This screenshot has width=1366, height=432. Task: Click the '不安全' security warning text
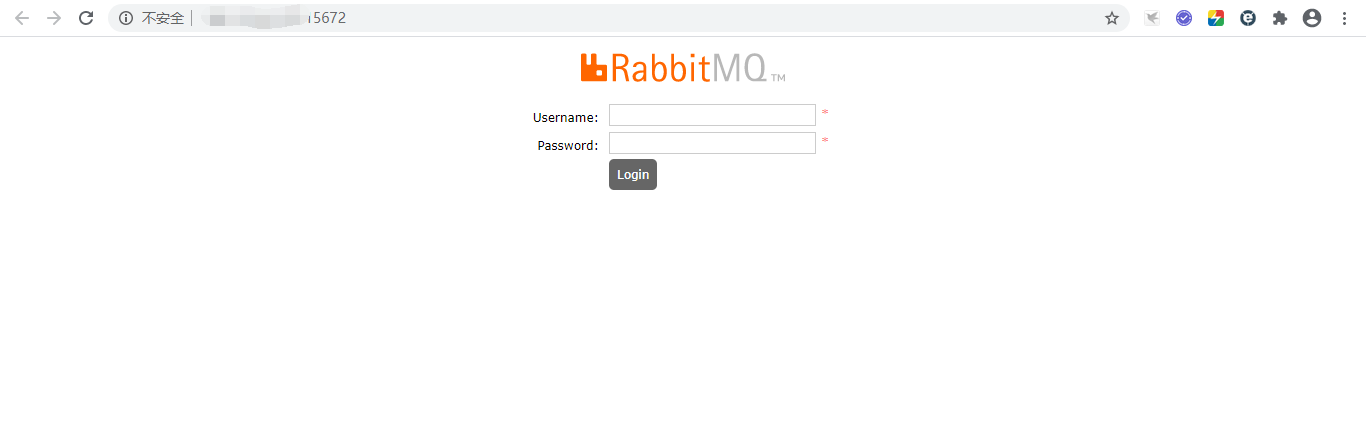coord(163,18)
